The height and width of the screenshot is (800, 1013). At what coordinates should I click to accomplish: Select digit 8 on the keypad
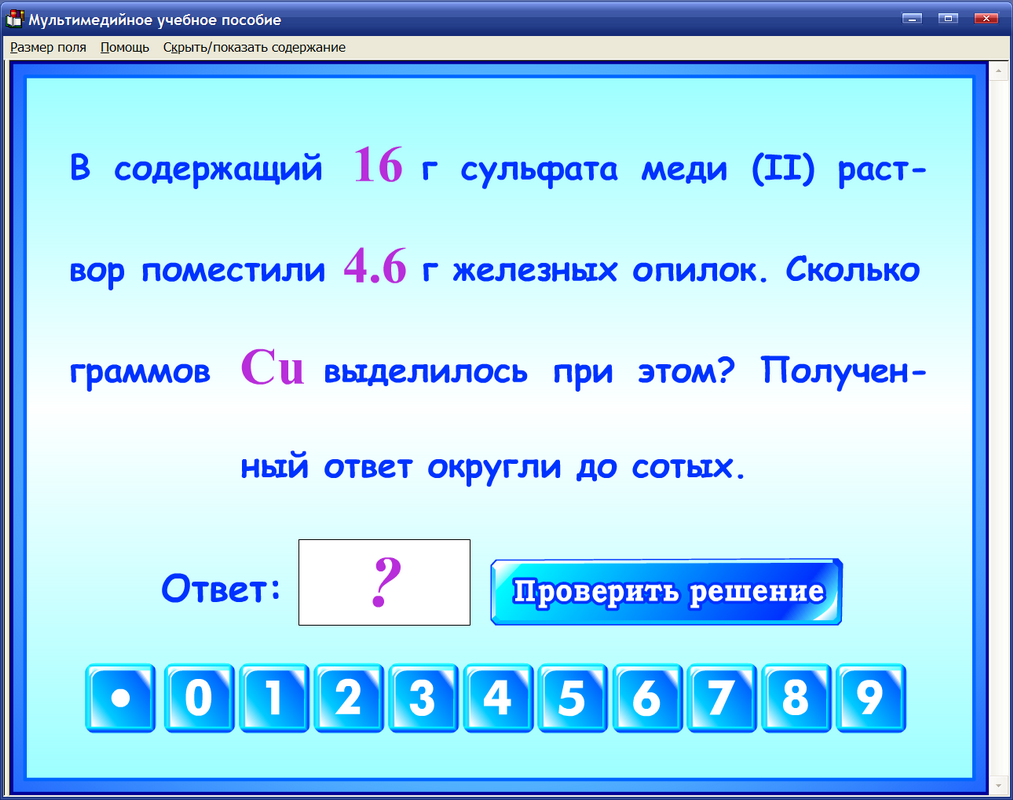tap(795, 698)
